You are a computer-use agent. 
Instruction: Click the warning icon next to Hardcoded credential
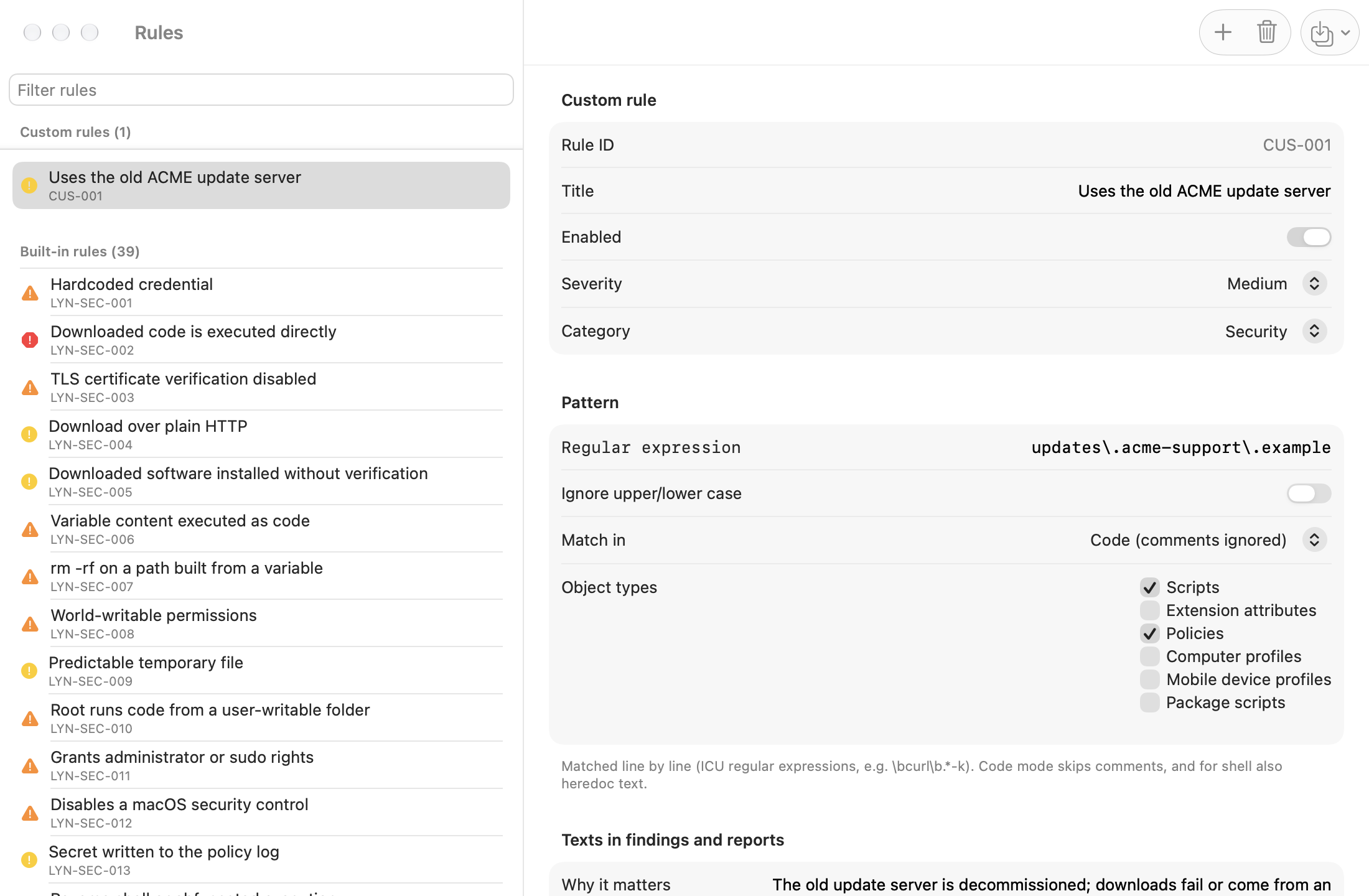tap(30, 293)
